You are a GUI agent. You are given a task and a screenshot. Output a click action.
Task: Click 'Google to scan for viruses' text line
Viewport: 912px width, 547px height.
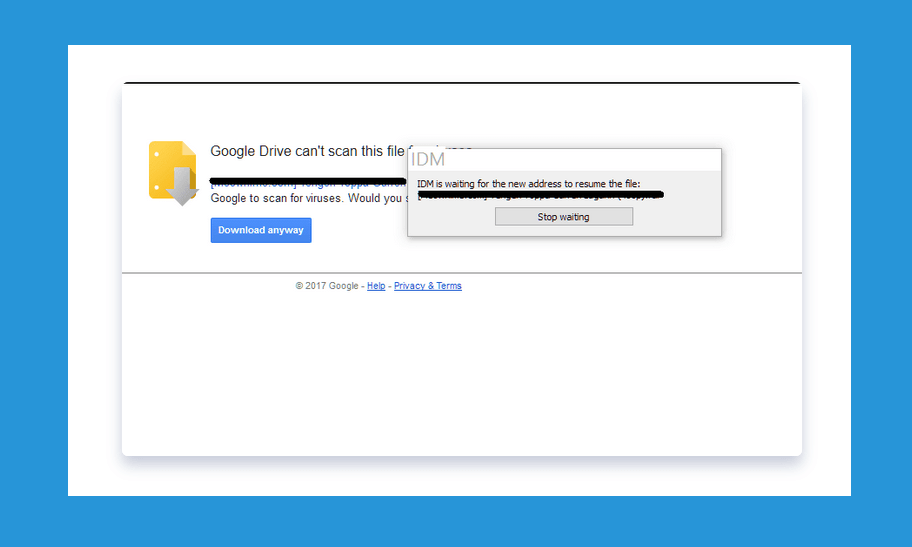tap(309, 198)
